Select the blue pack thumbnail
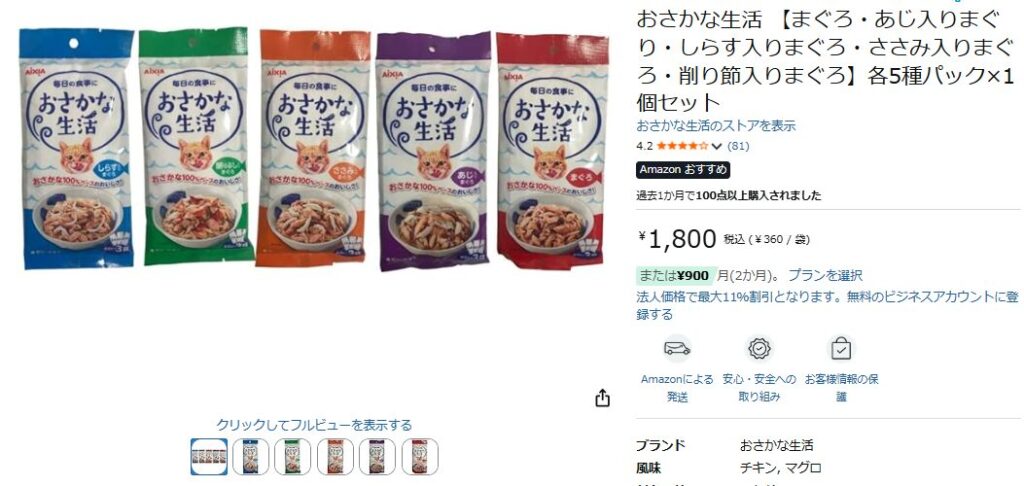This screenshot has height=486, width=1024. click(251, 457)
